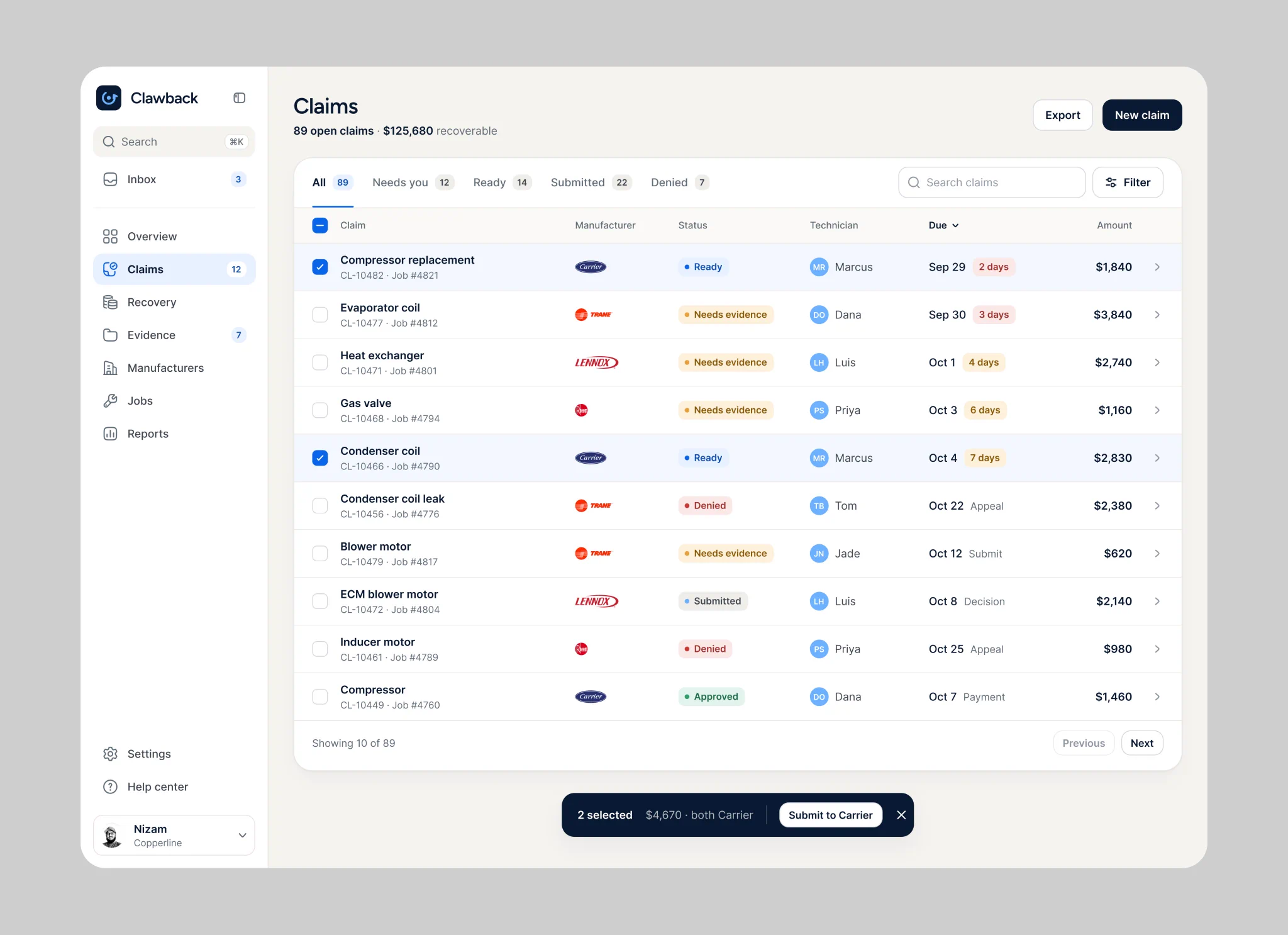Collapse the sidebar with the panel icon

pyautogui.click(x=240, y=98)
